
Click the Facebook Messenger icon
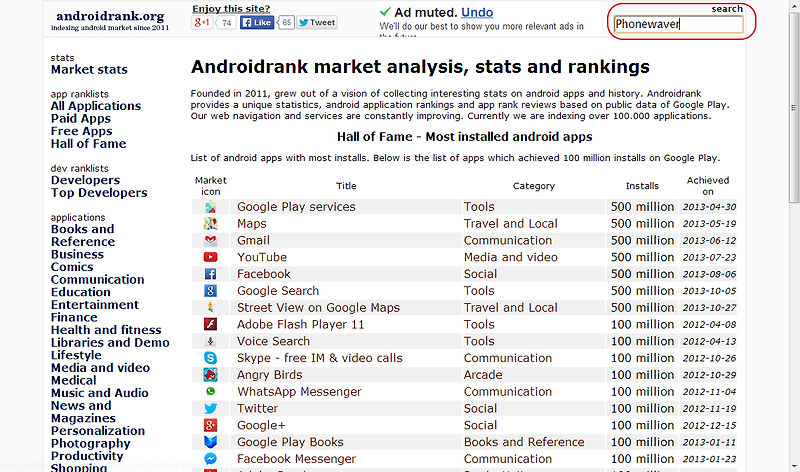[210, 459]
